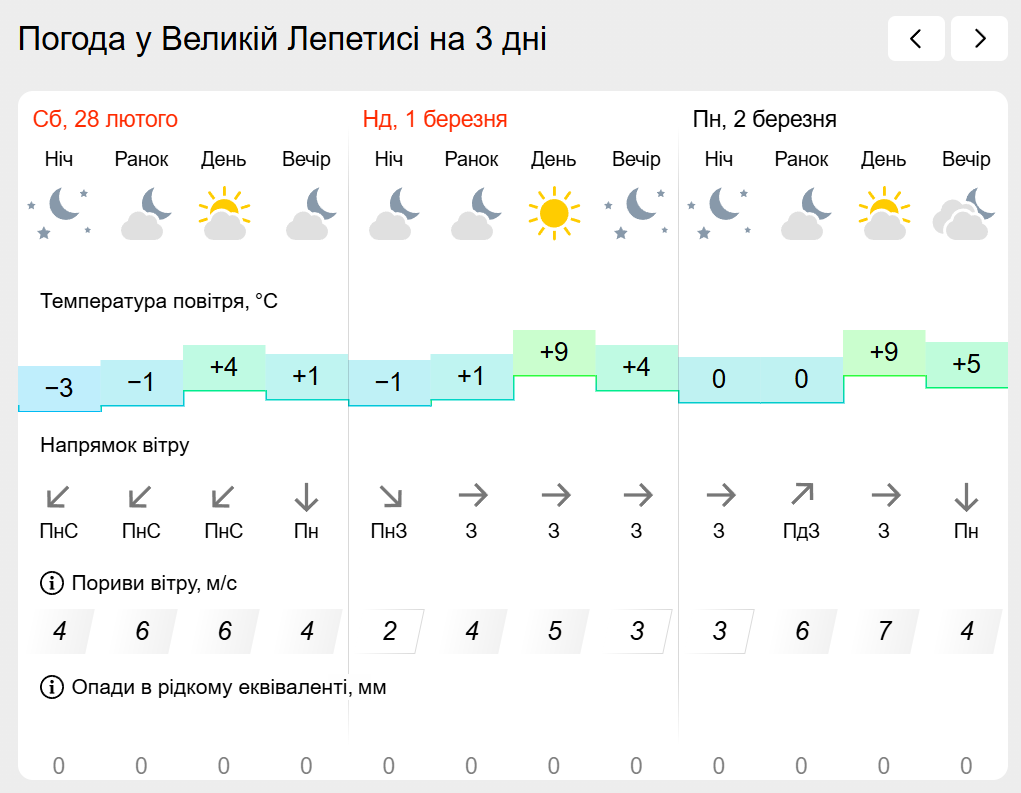
Task: Click the next arrow button
Action: (x=979, y=39)
